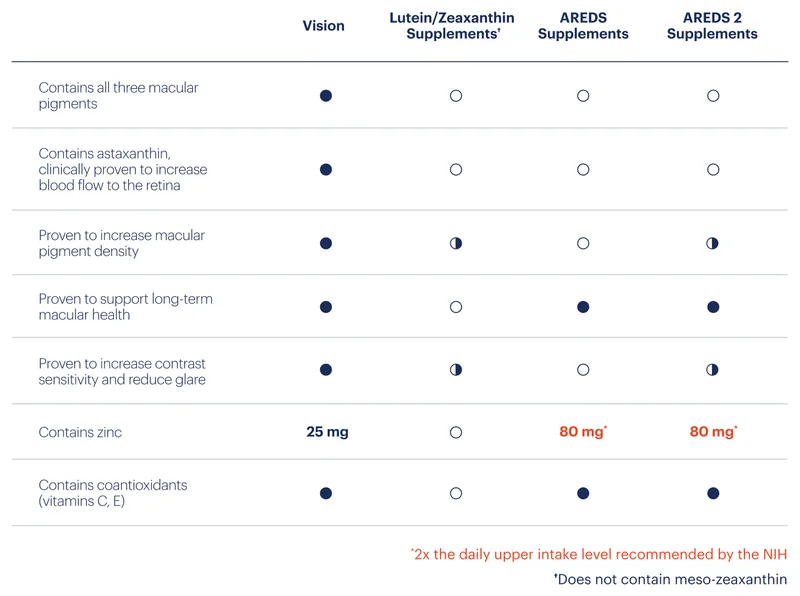Click filled dot for AREDS 2 coantioxidants row

click(713, 493)
